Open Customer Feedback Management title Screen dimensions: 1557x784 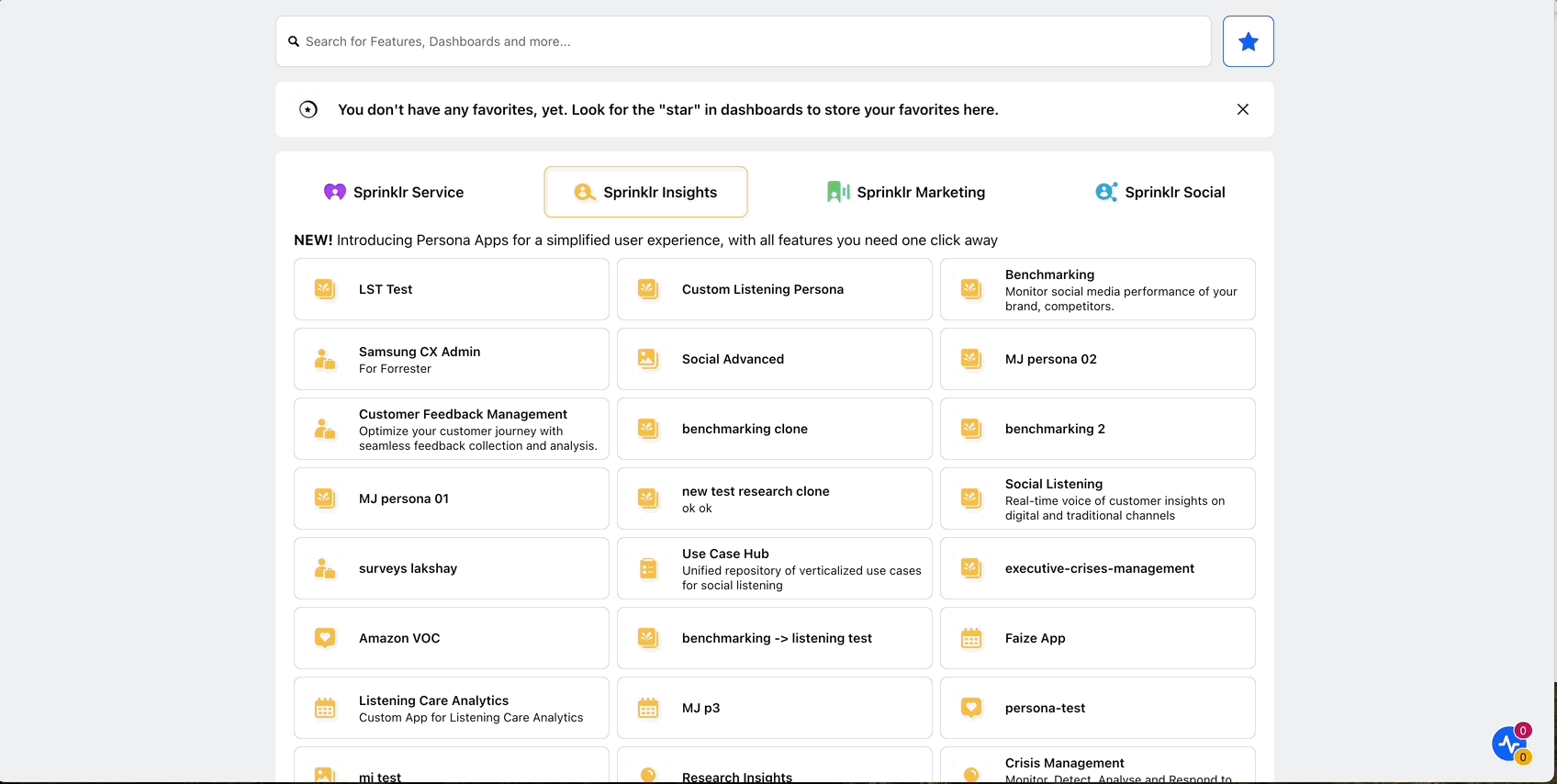click(463, 414)
